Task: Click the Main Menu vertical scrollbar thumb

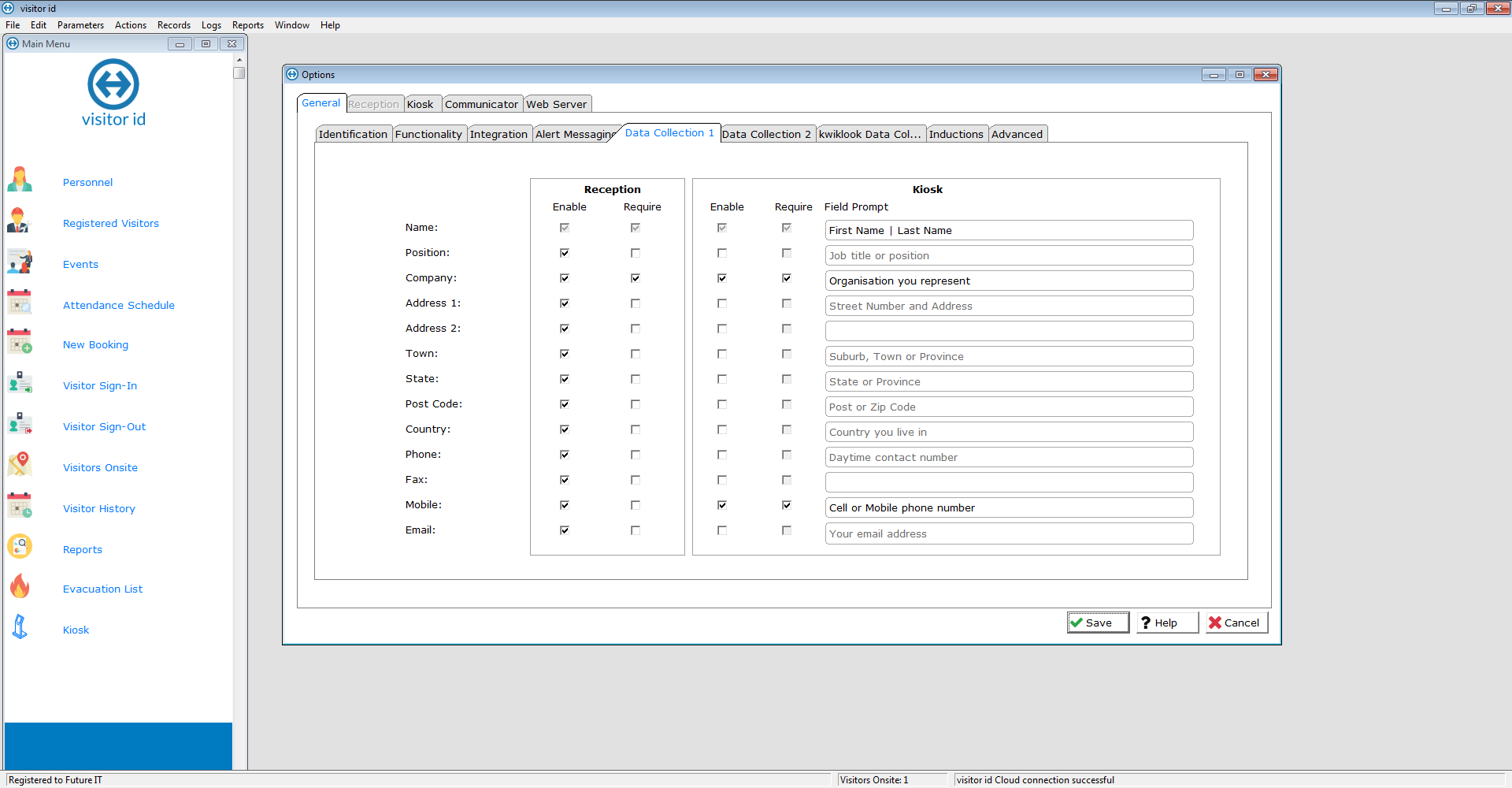Action: (239, 73)
